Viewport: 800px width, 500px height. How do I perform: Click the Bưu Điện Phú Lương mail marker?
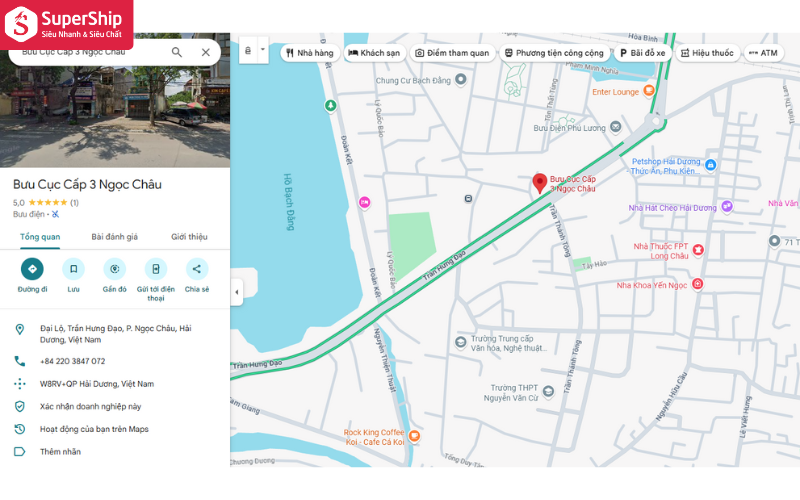(616, 127)
